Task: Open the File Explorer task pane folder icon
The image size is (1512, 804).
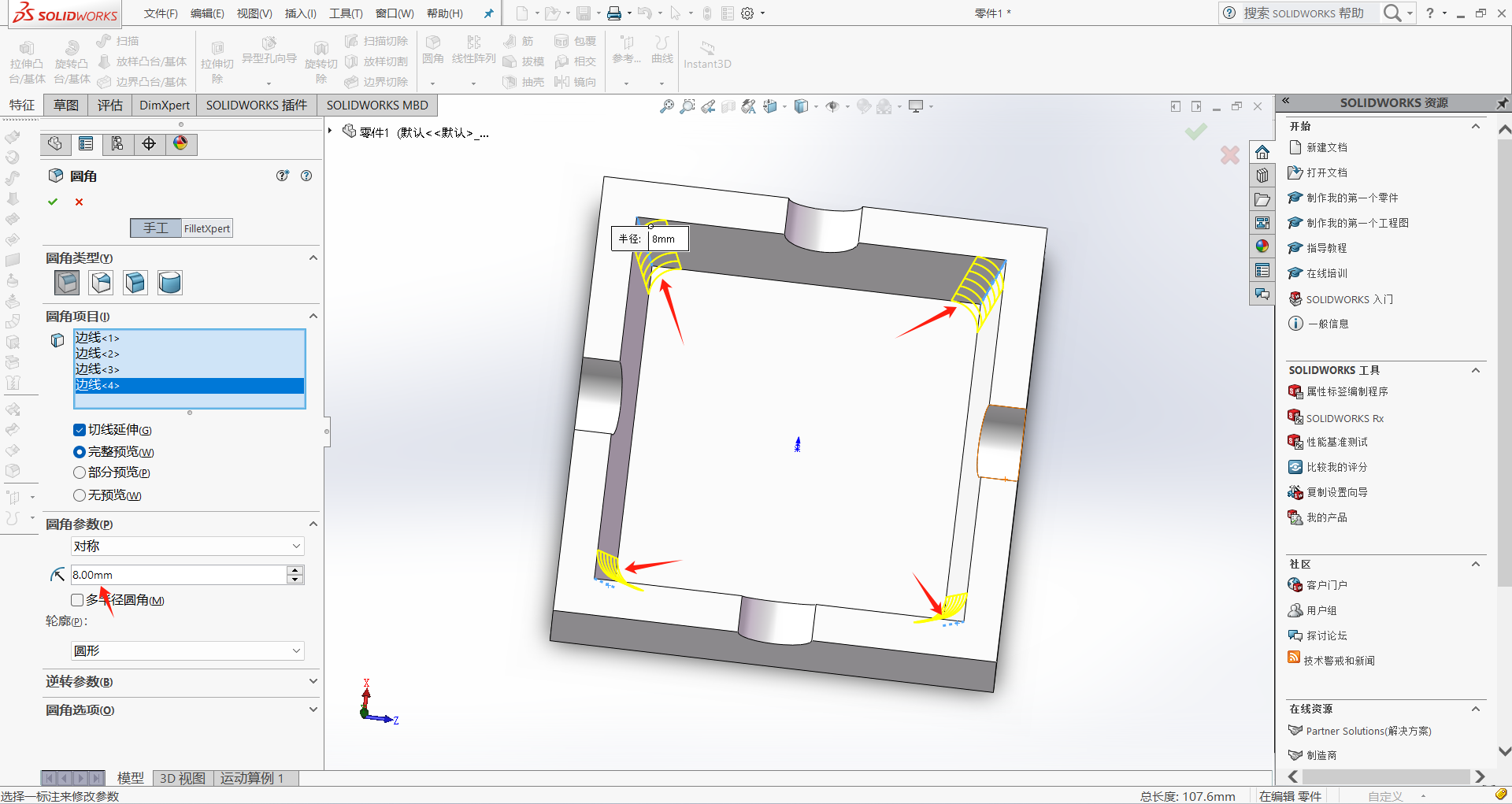Action: [x=1262, y=199]
